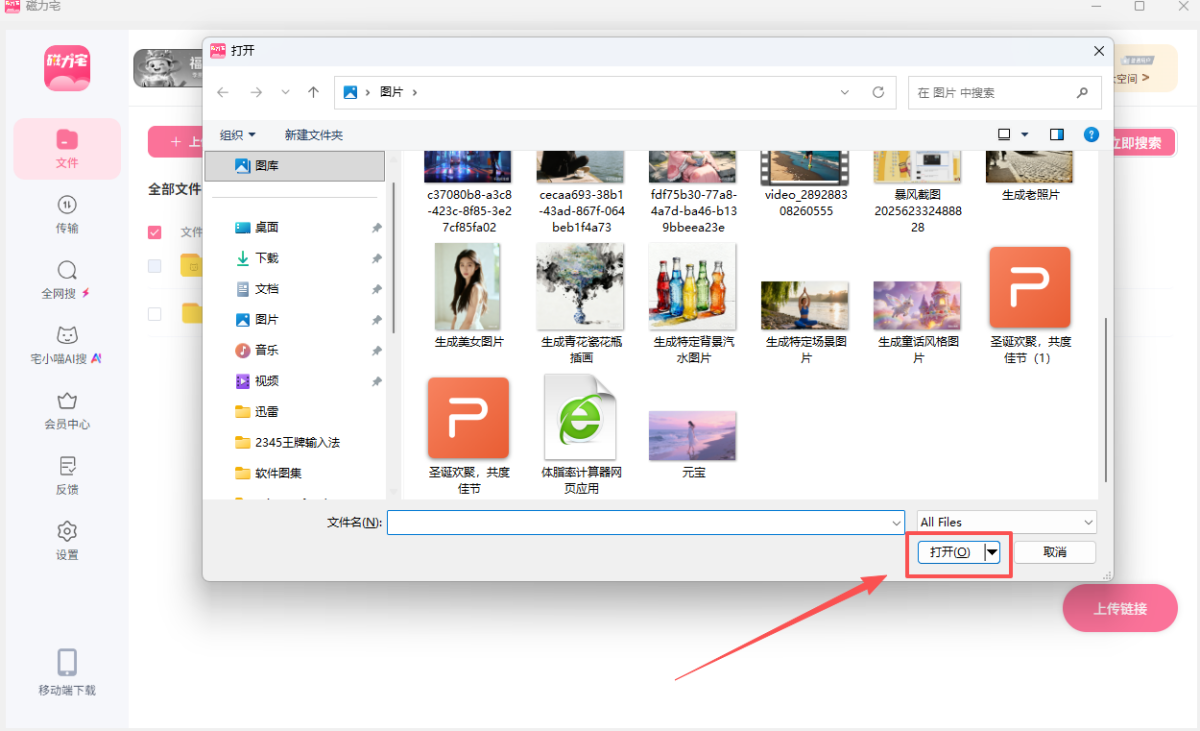Open 会员中心 in the sidebar

(67, 411)
